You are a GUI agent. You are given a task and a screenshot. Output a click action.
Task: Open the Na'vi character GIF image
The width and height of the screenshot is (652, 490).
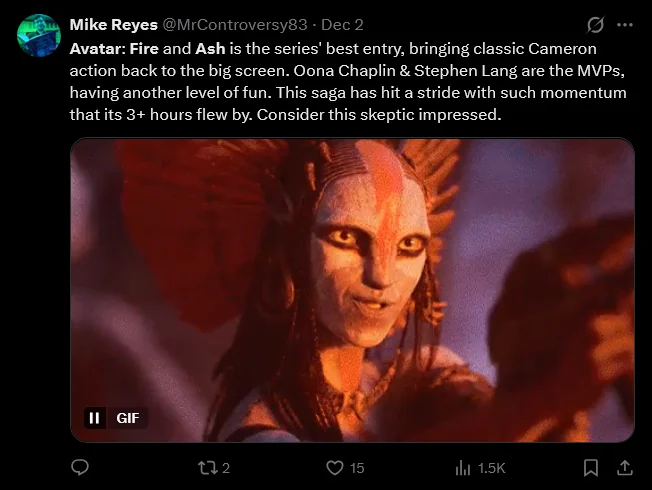[x=352, y=290]
